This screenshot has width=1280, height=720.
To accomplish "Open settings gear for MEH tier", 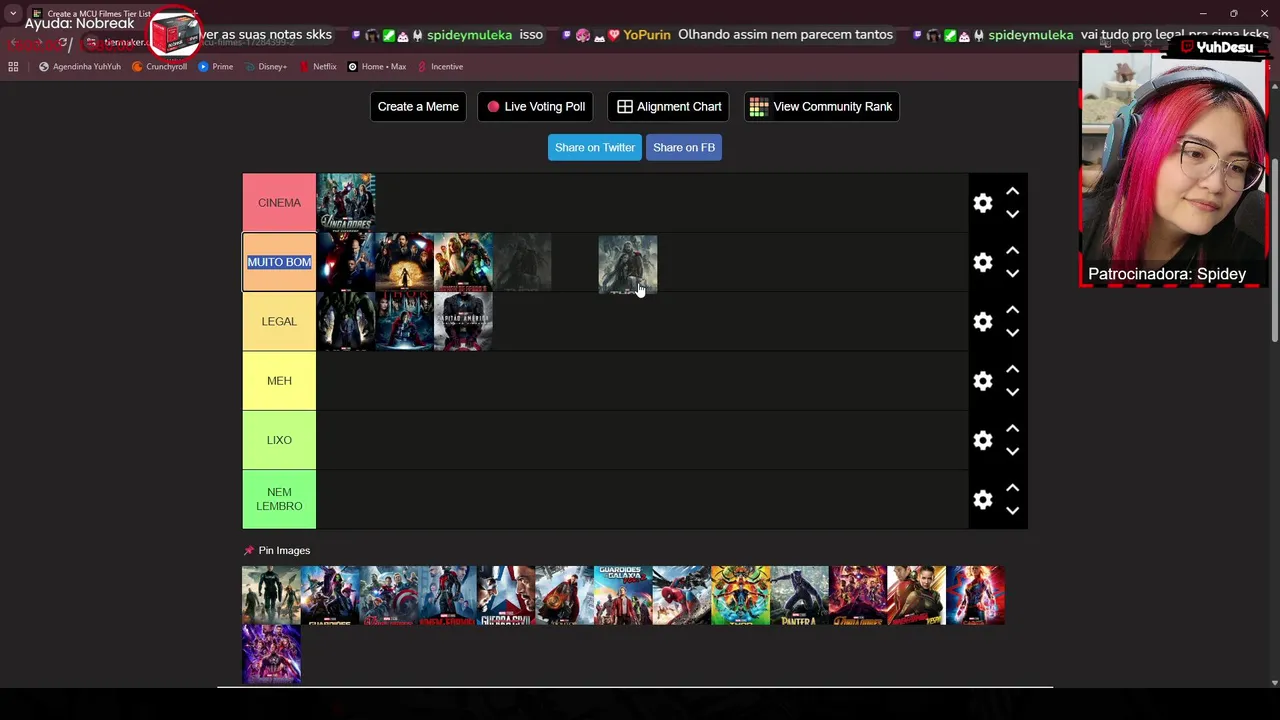I will pos(983,381).
